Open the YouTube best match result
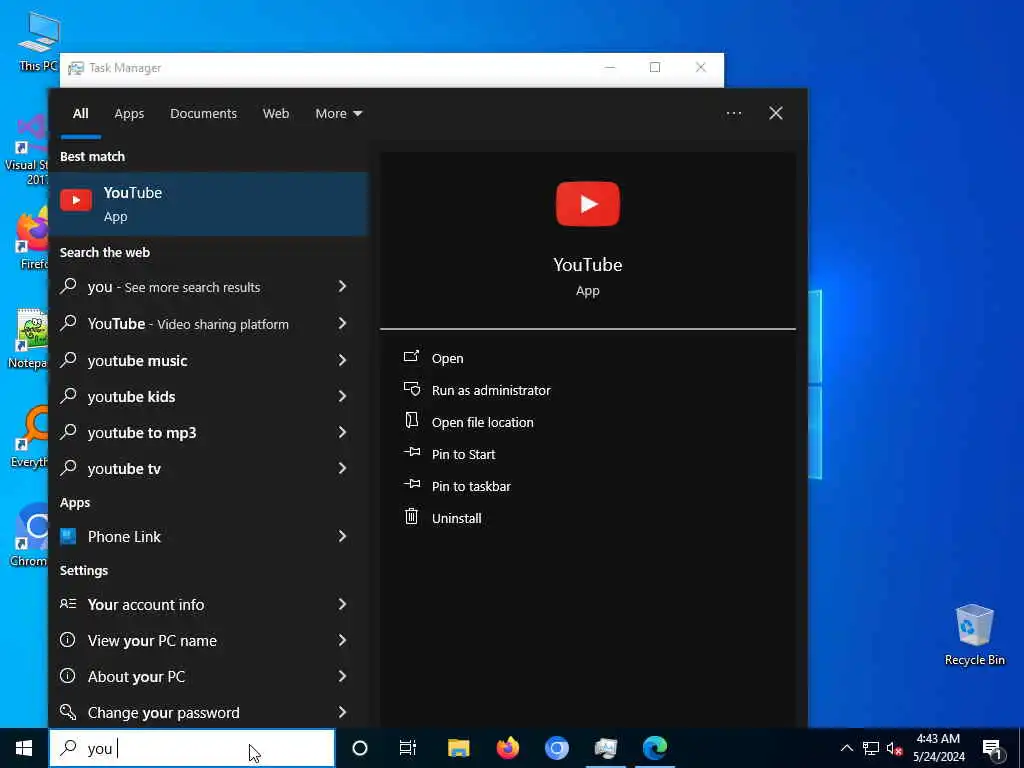 coord(208,204)
